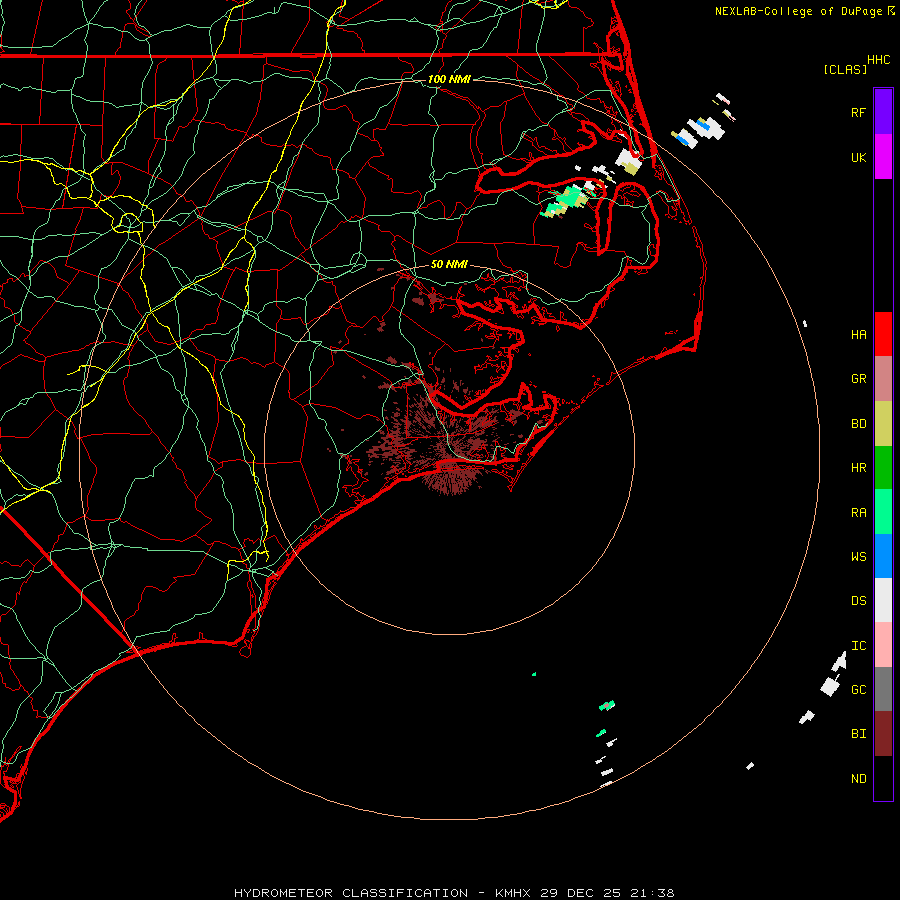Click the IC legend label

[x=858, y=646]
